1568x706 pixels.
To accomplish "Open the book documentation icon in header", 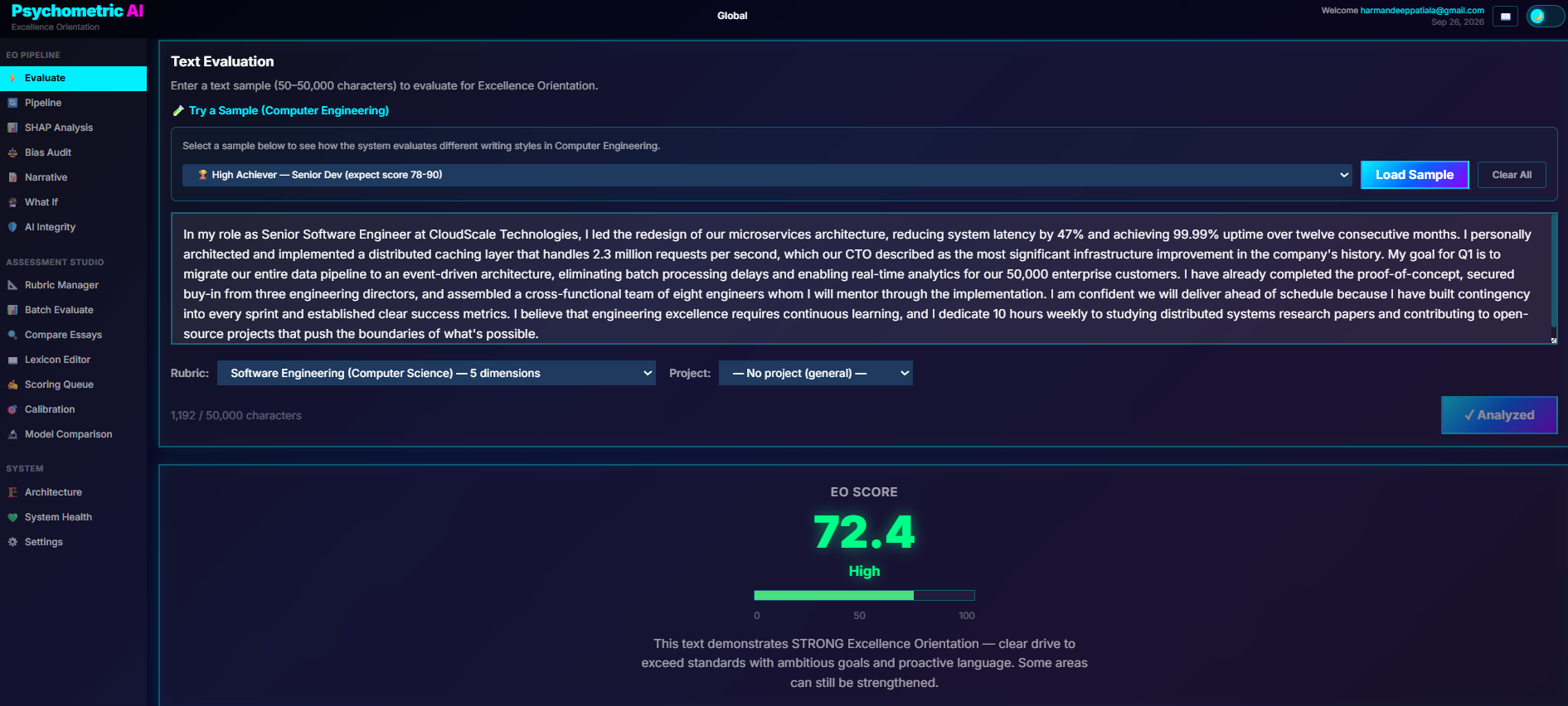I will click(1505, 17).
